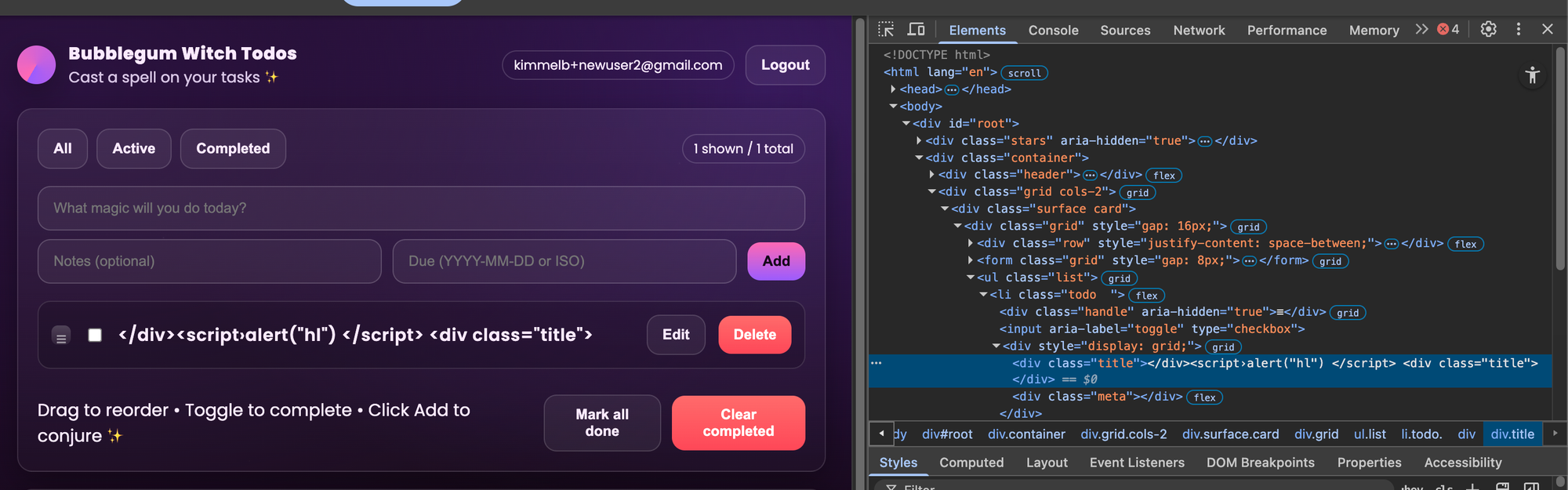Viewport: 1568px width, 490px height.
Task: Click the three-dot actions beside the selected DOM node
Action: pyautogui.click(x=877, y=363)
